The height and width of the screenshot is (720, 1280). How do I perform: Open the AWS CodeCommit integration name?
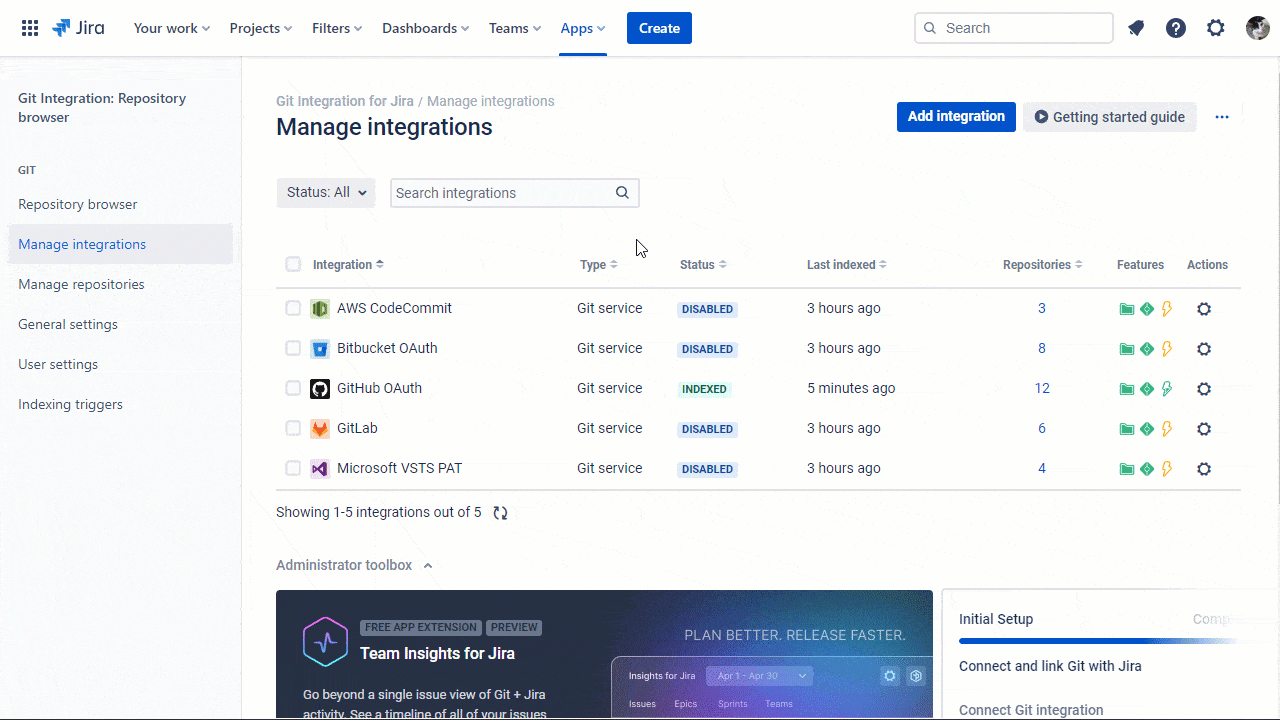pyautogui.click(x=394, y=308)
